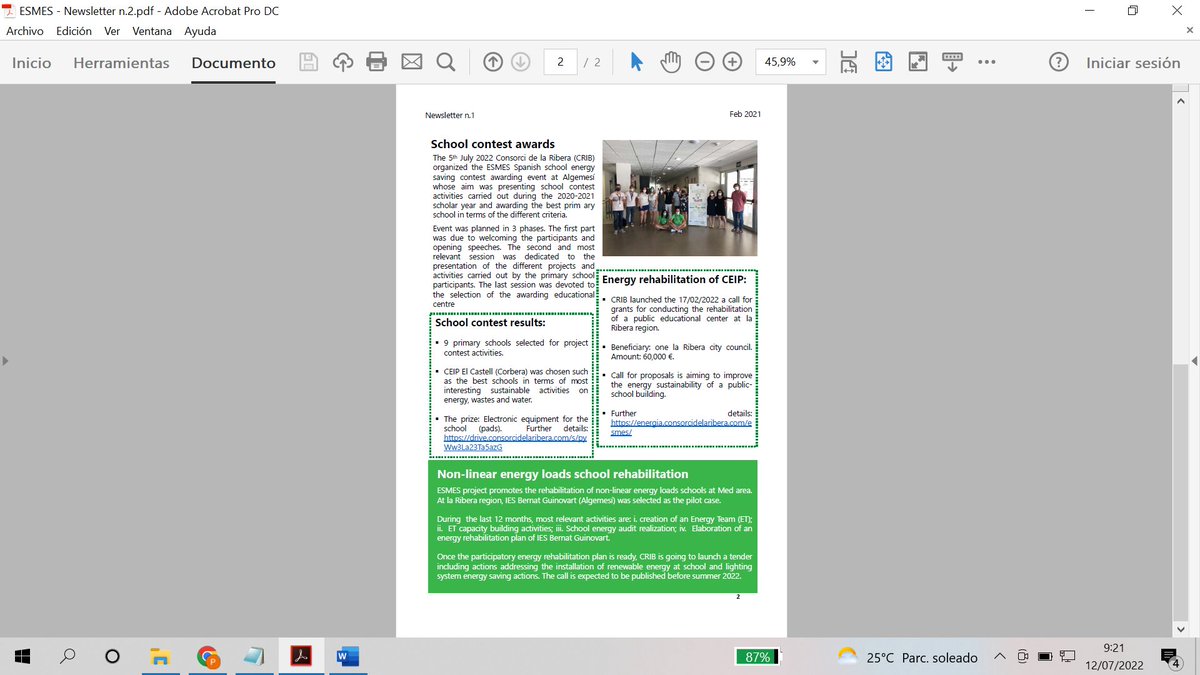Open File Explorer from taskbar
The width and height of the screenshot is (1200, 675).
pyautogui.click(x=160, y=657)
